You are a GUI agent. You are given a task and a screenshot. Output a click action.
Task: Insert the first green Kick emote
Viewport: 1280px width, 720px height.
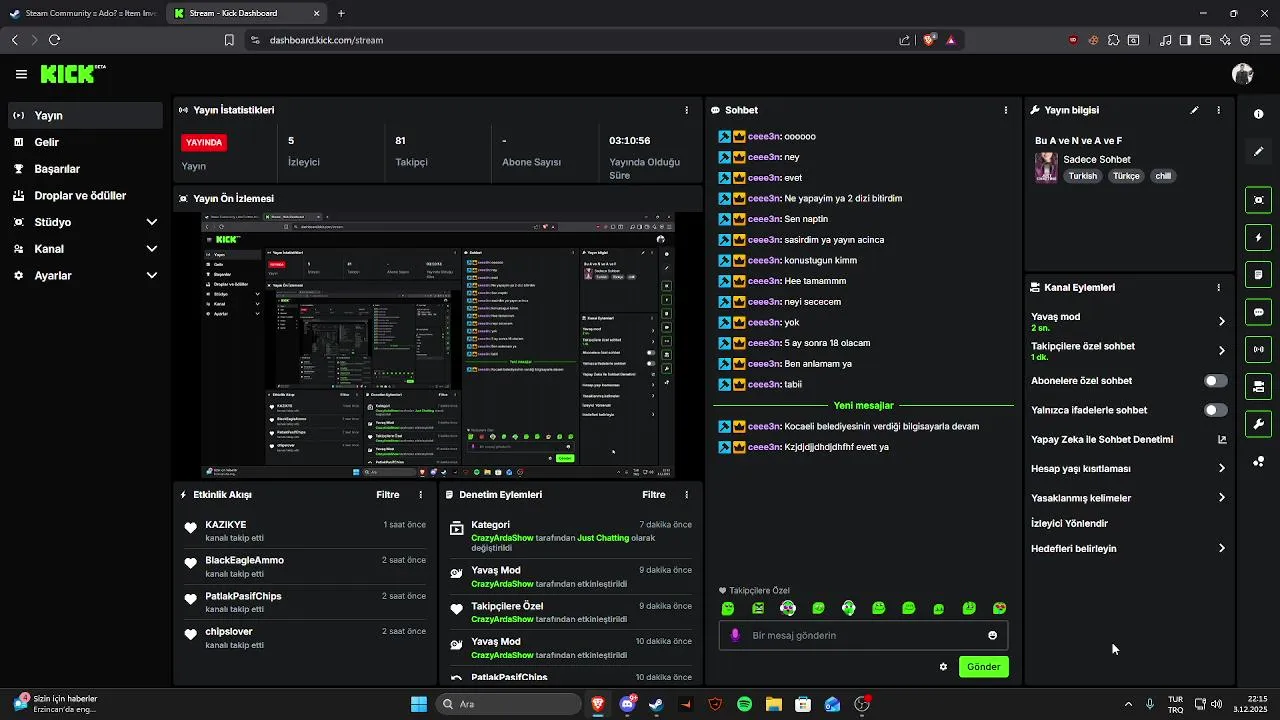click(x=728, y=608)
